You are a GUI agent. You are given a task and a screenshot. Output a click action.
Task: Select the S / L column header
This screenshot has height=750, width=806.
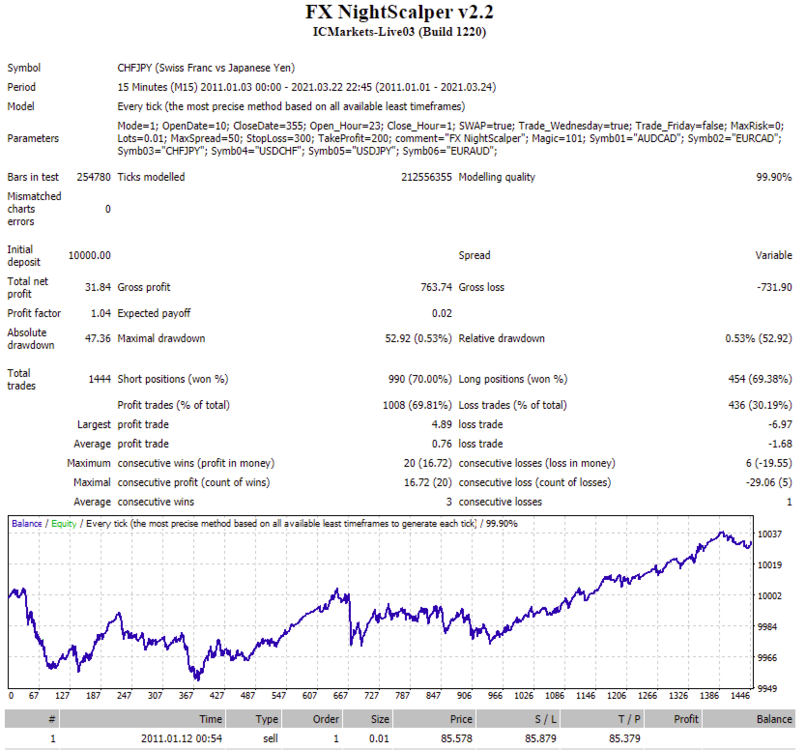518,719
